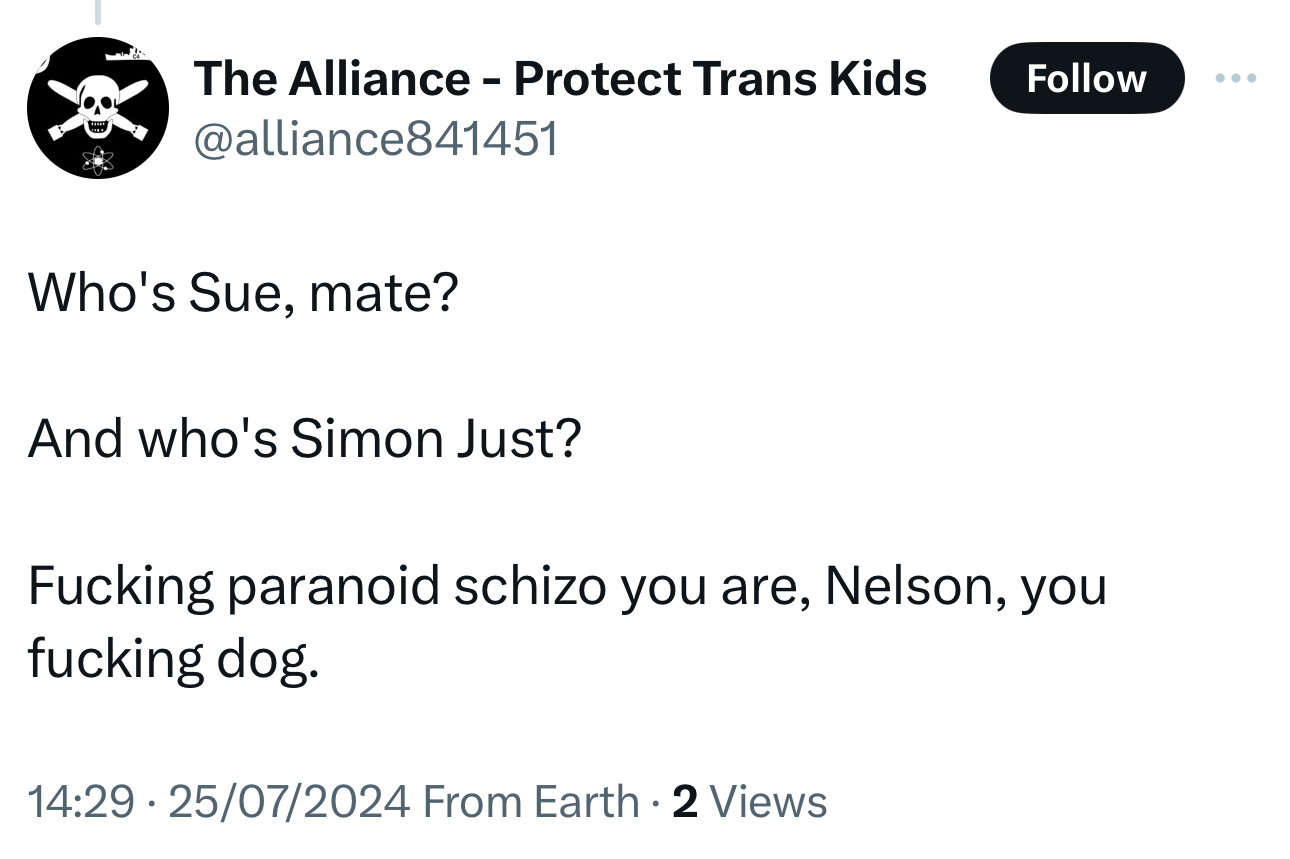This screenshot has width=1290, height=859.
Task: Click the atom symbol in the avatar
Action: click(98, 158)
